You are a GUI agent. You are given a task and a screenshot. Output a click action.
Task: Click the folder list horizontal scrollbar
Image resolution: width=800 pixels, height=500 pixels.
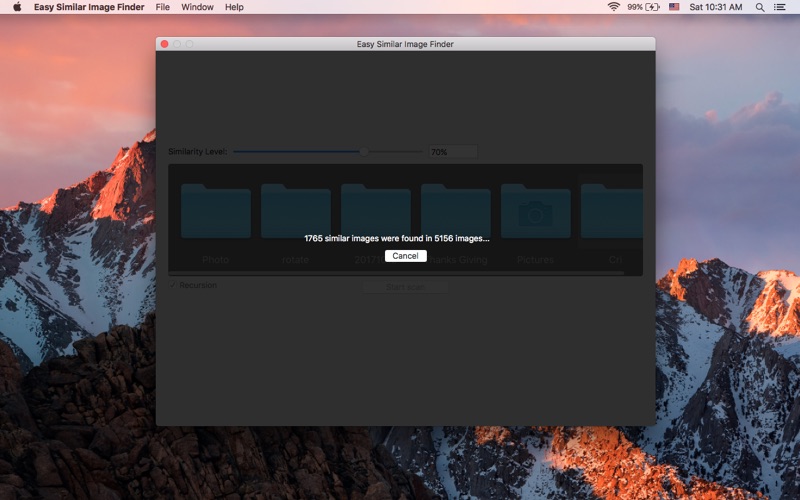coord(396,273)
